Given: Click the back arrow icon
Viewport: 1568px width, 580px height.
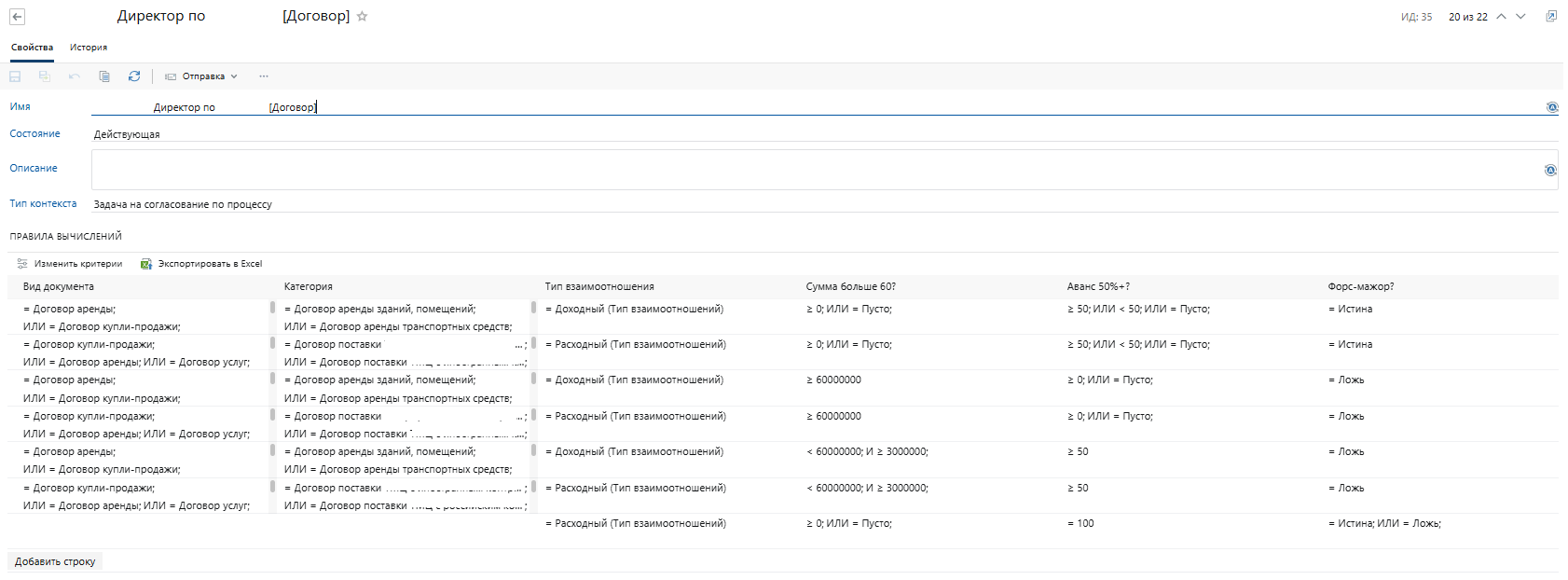Looking at the screenshot, I should pos(17,17).
